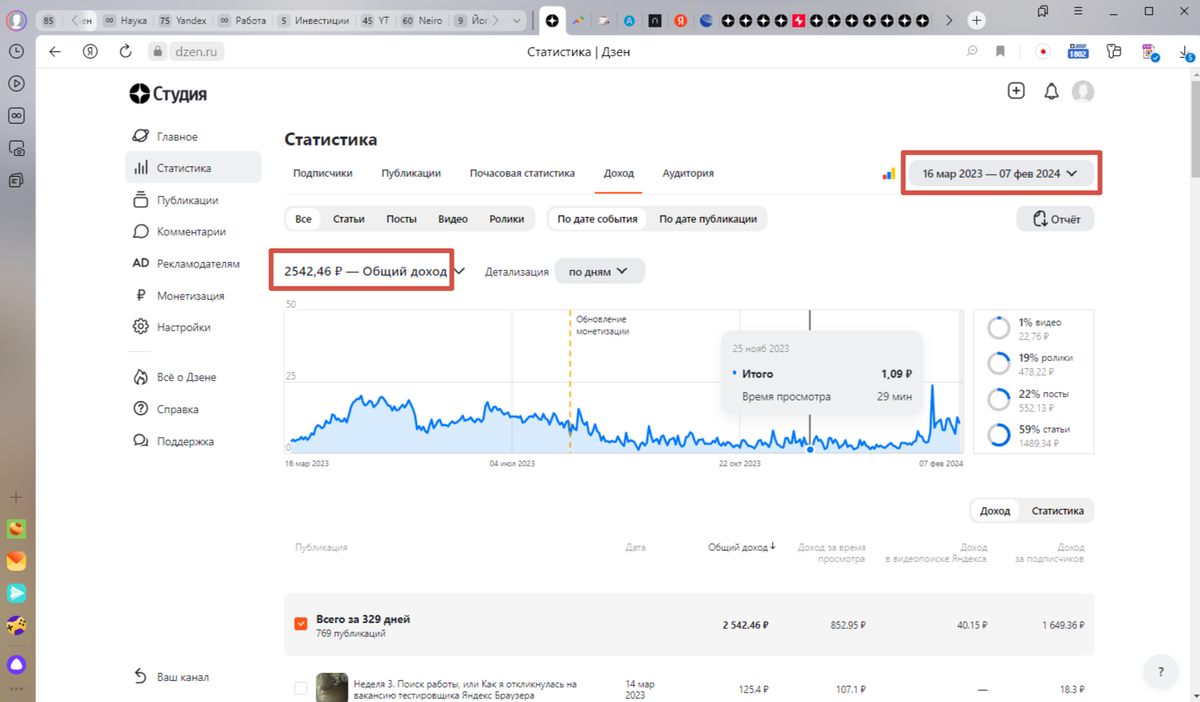The image size is (1200, 702).
Task: Open the Аудитория tab
Action: (688, 173)
